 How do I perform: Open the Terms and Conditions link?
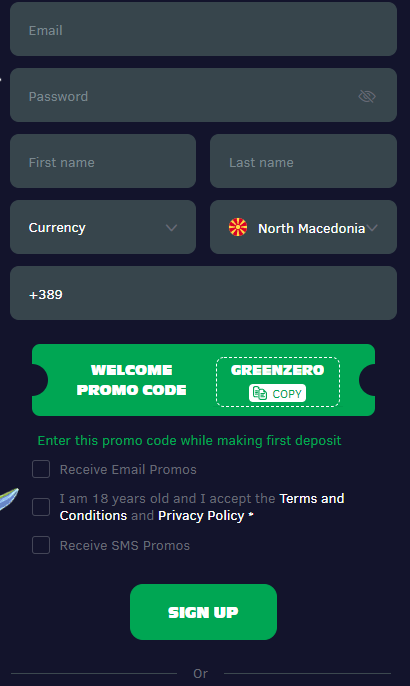(x=202, y=507)
